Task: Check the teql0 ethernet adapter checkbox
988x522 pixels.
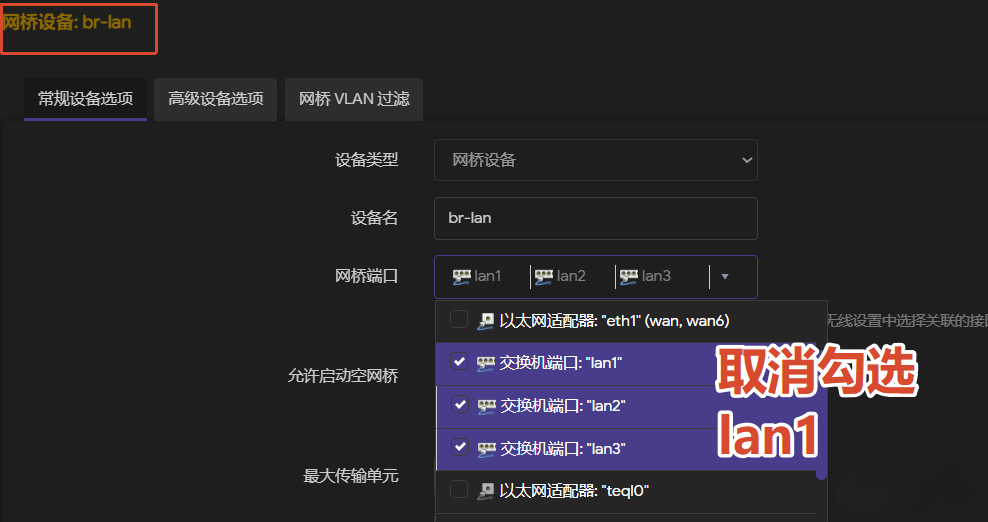Action: tap(459, 489)
